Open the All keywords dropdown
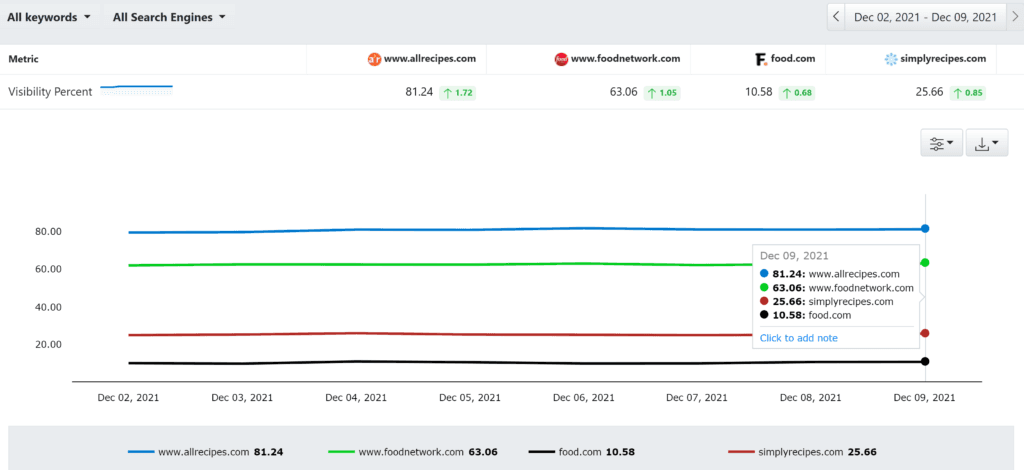Viewport: 1024px width, 470px height. pos(49,18)
